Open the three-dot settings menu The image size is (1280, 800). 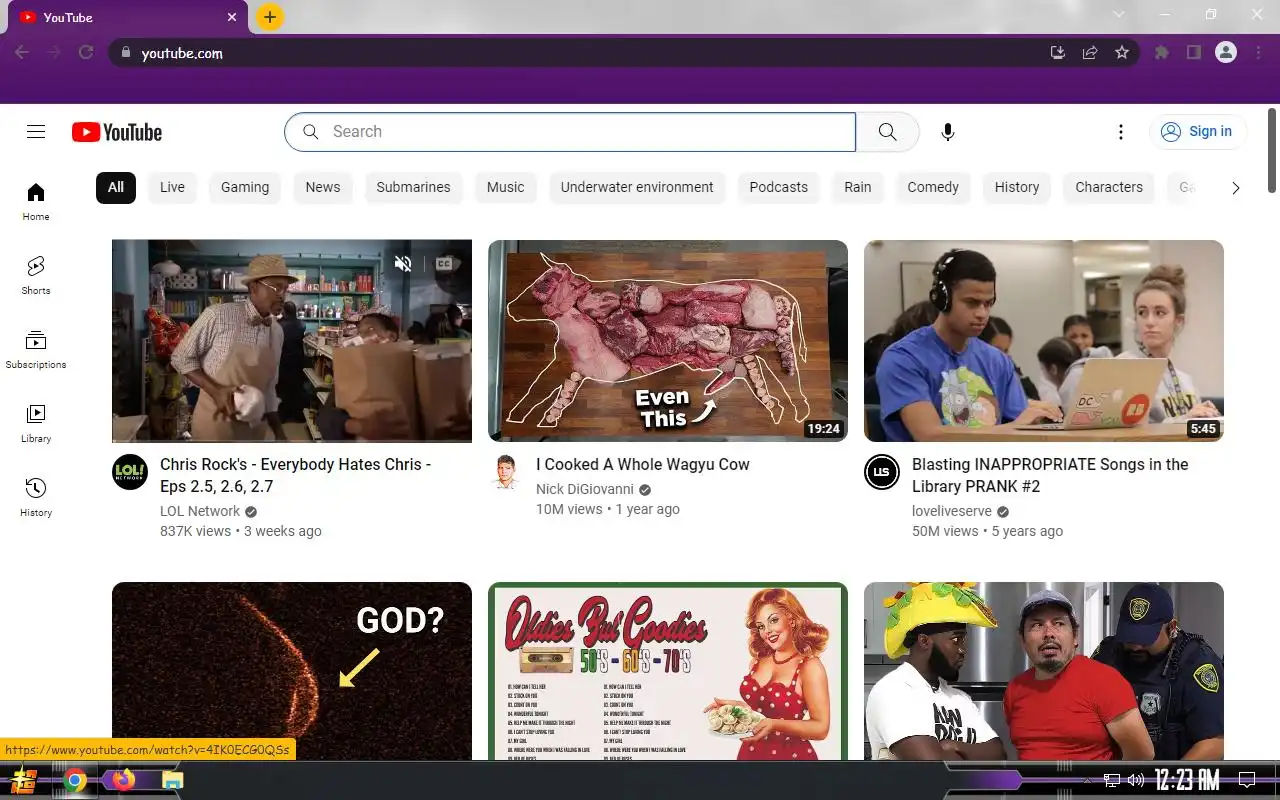click(x=1121, y=132)
